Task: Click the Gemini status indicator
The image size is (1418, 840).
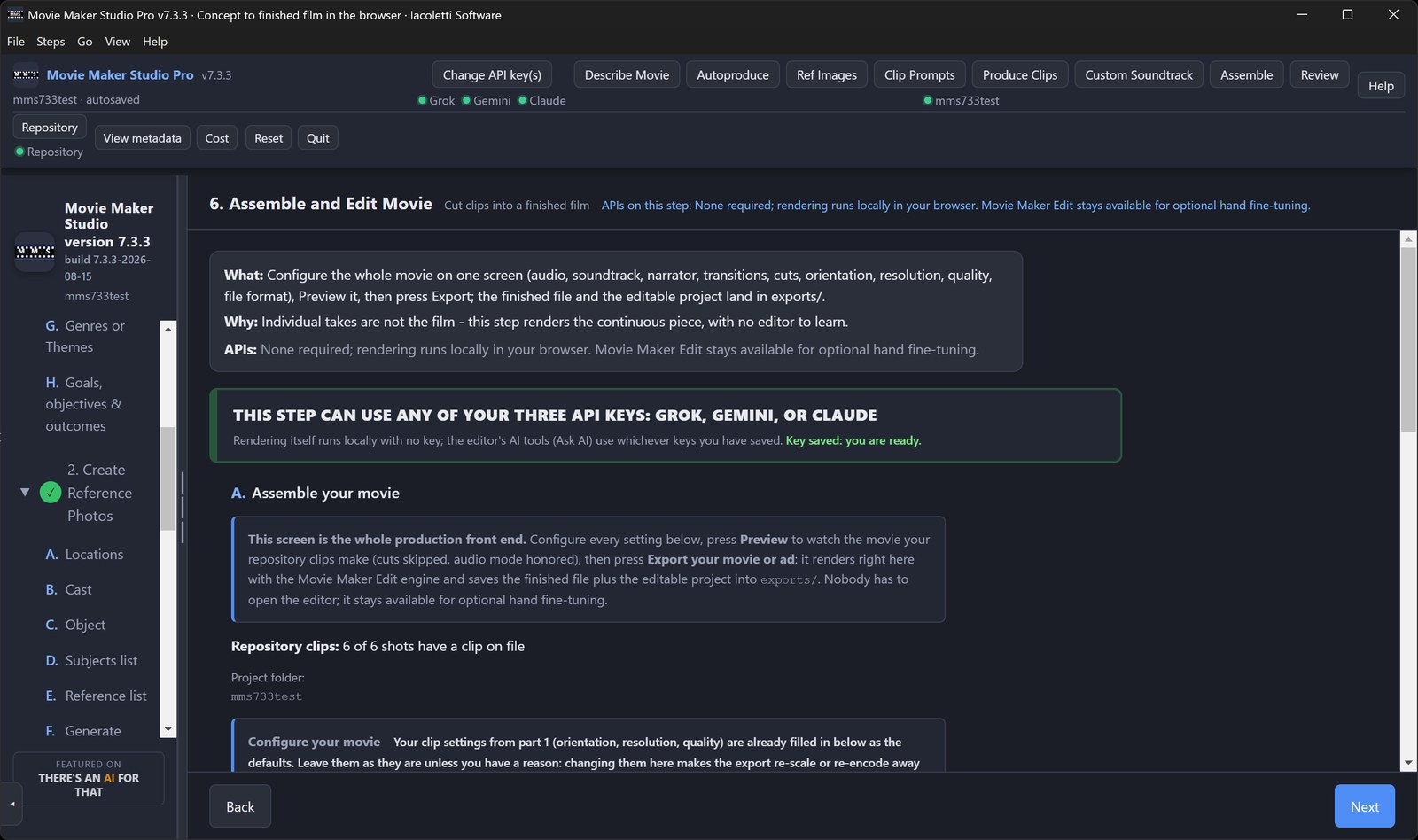Action: [x=487, y=100]
